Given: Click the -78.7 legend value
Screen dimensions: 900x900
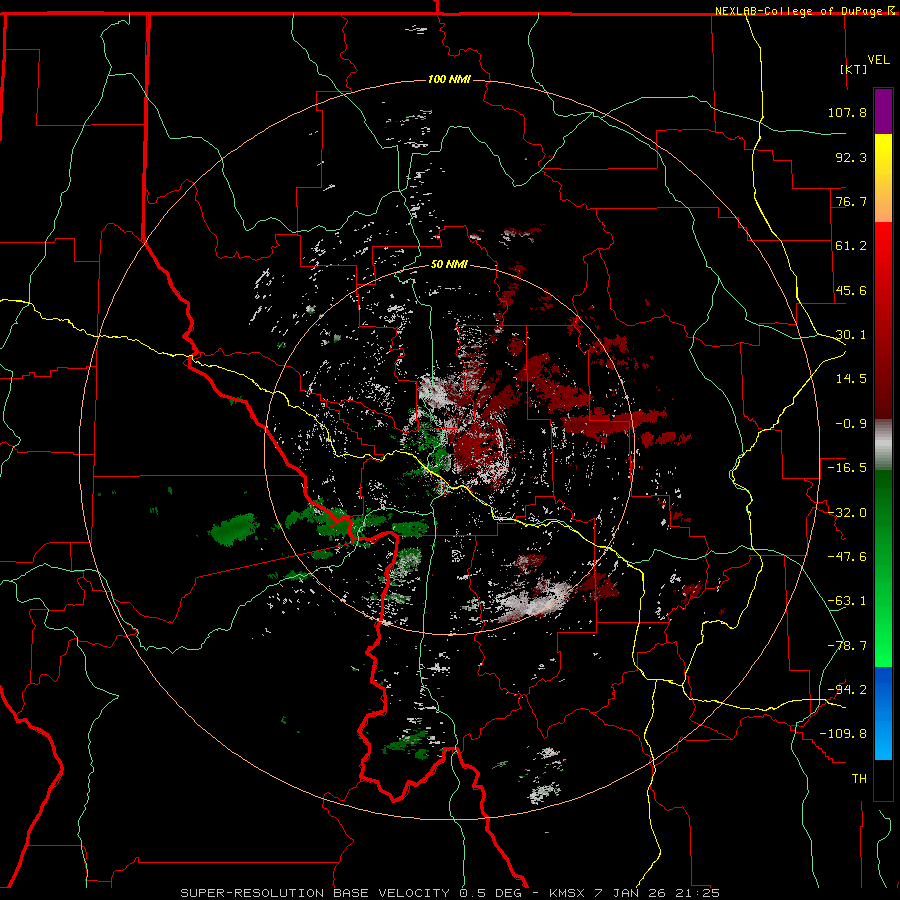Looking at the screenshot, I should pos(847,646).
